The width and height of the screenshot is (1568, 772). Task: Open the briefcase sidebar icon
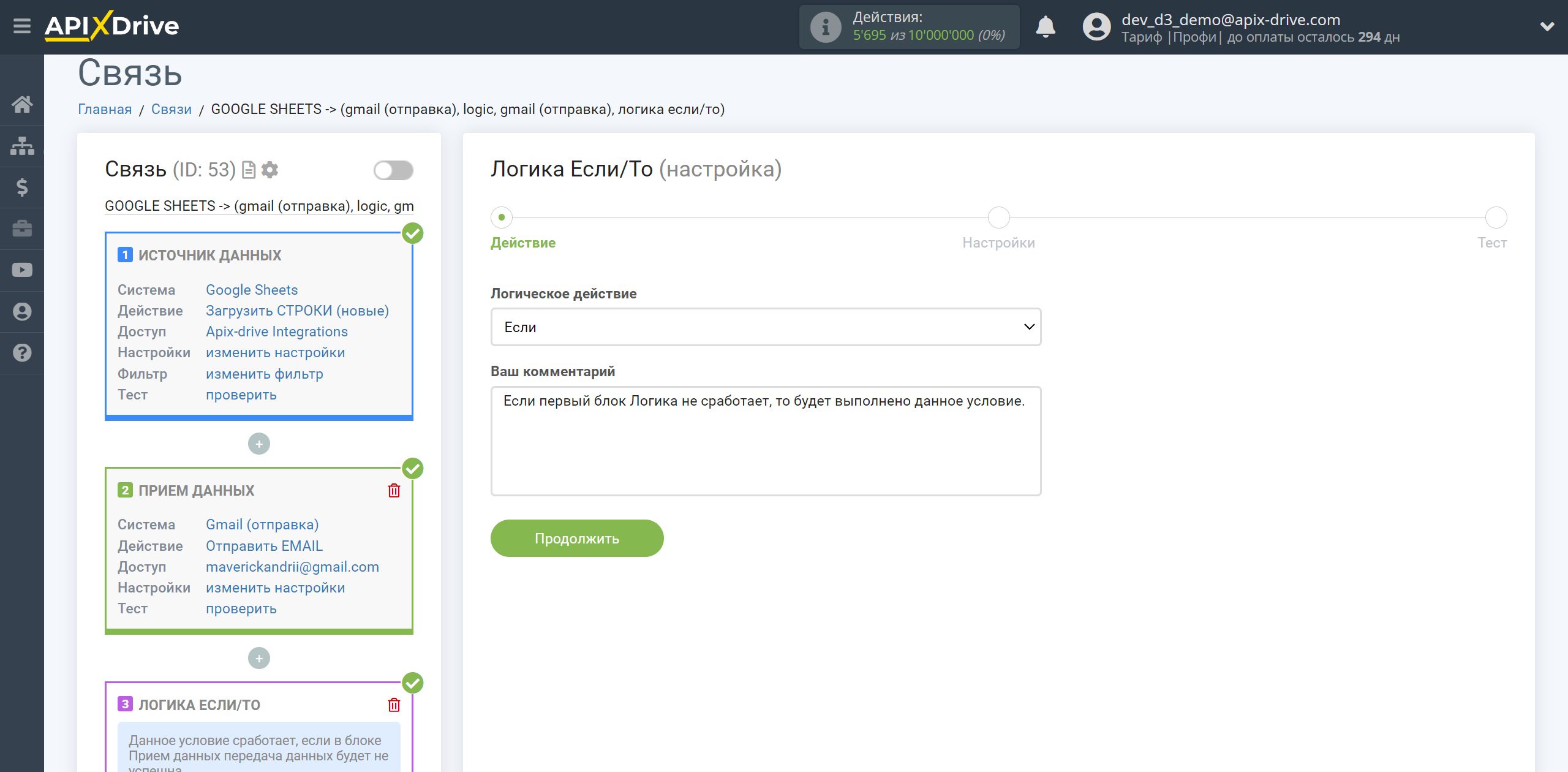click(x=22, y=229)
